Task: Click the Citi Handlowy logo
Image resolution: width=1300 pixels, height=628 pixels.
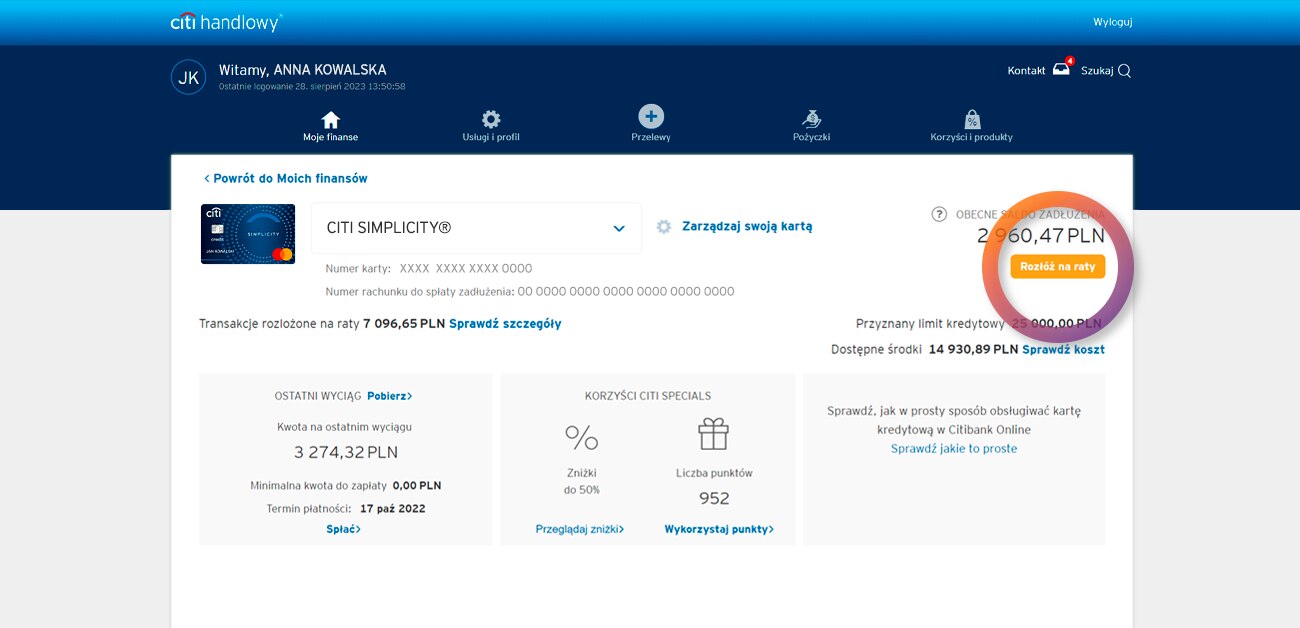Action: pos(226,22)
